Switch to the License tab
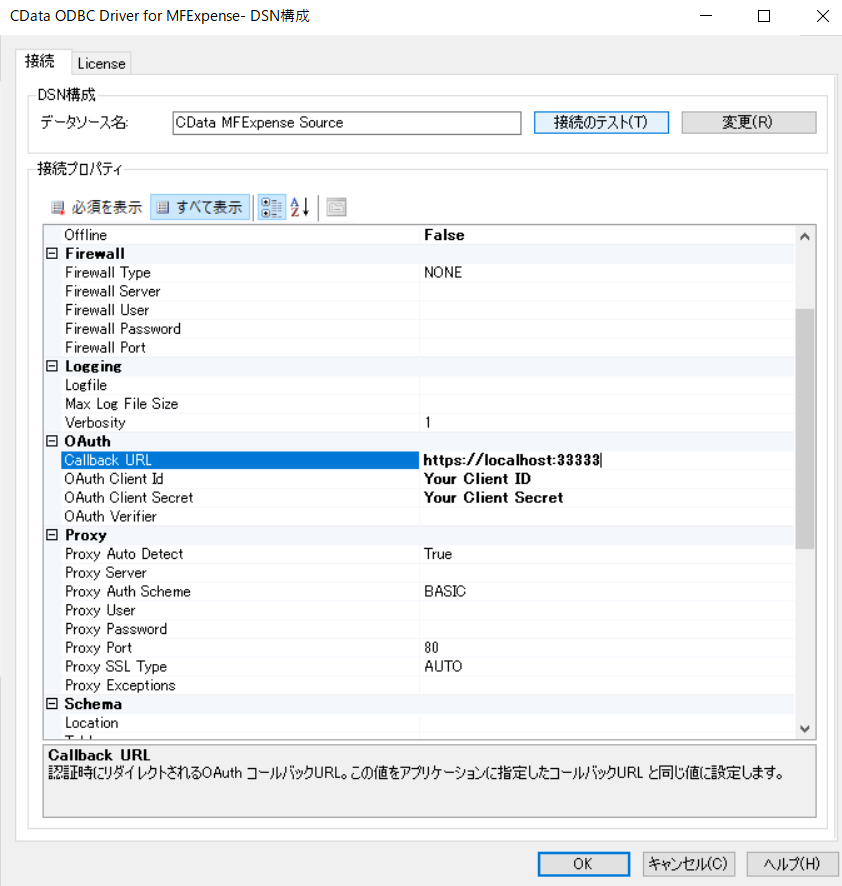842x886 pixels. (x=101, y=63)
